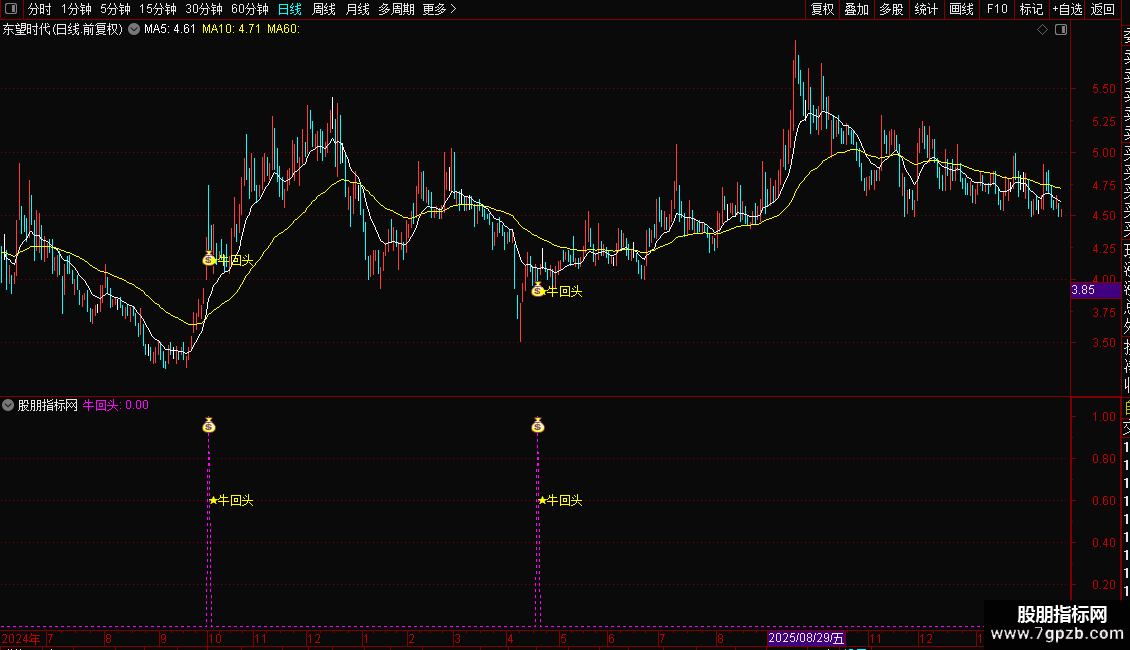
Task: Click the 返回 back button
Action: [x=1103, y=9]
